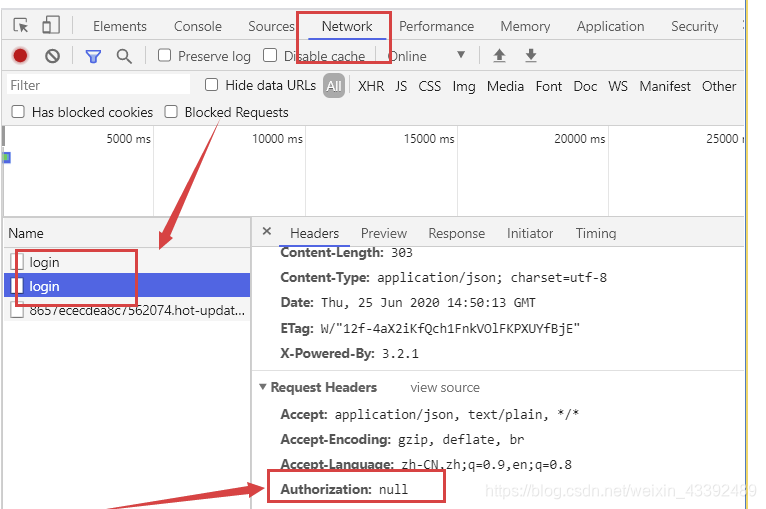766x509 pixels.
Task: Filter requests by XHR
Action: click(371, 86)
